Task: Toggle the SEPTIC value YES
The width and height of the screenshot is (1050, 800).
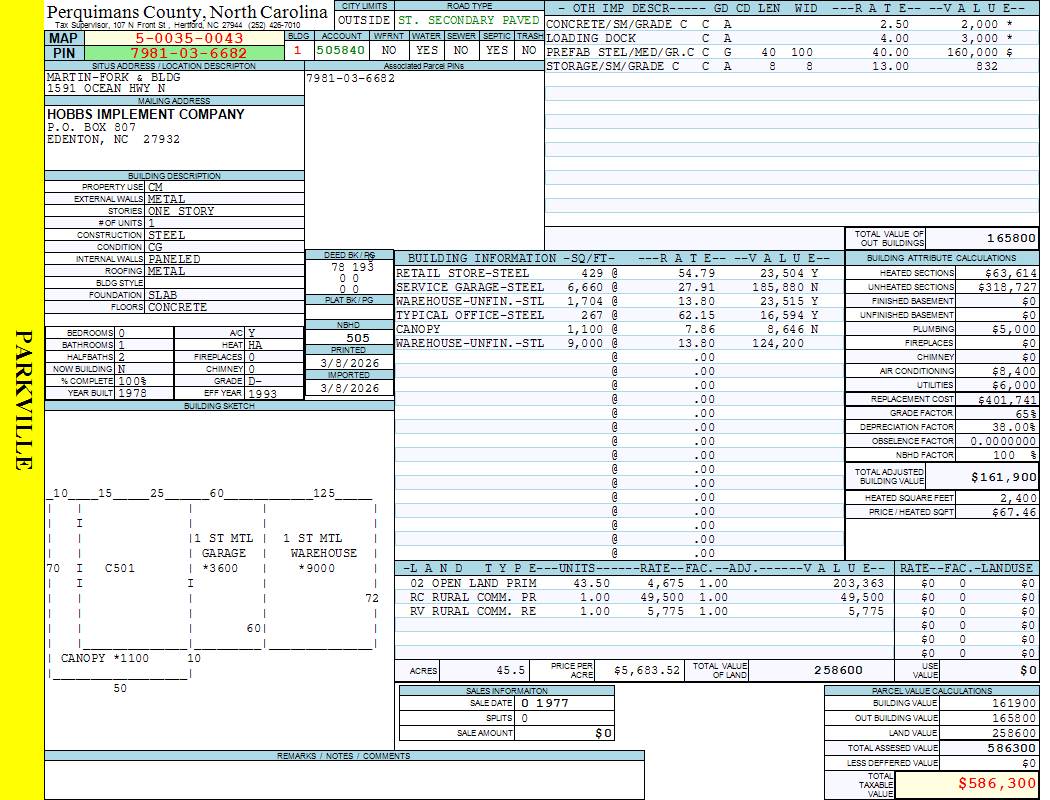Action: pyautogui.click(x=497, y=49)
